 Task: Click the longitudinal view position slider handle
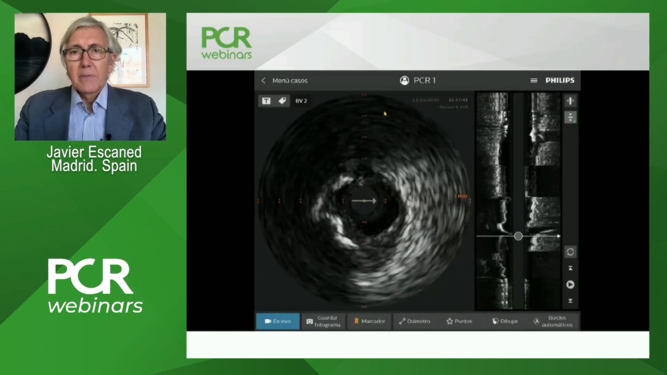click(x=518, y=236)
